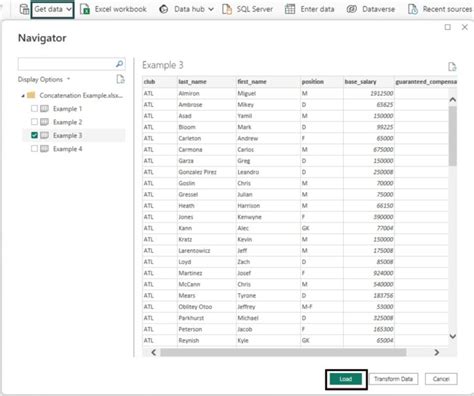
Task: Open Recent sources
Action: click(447, 9)
